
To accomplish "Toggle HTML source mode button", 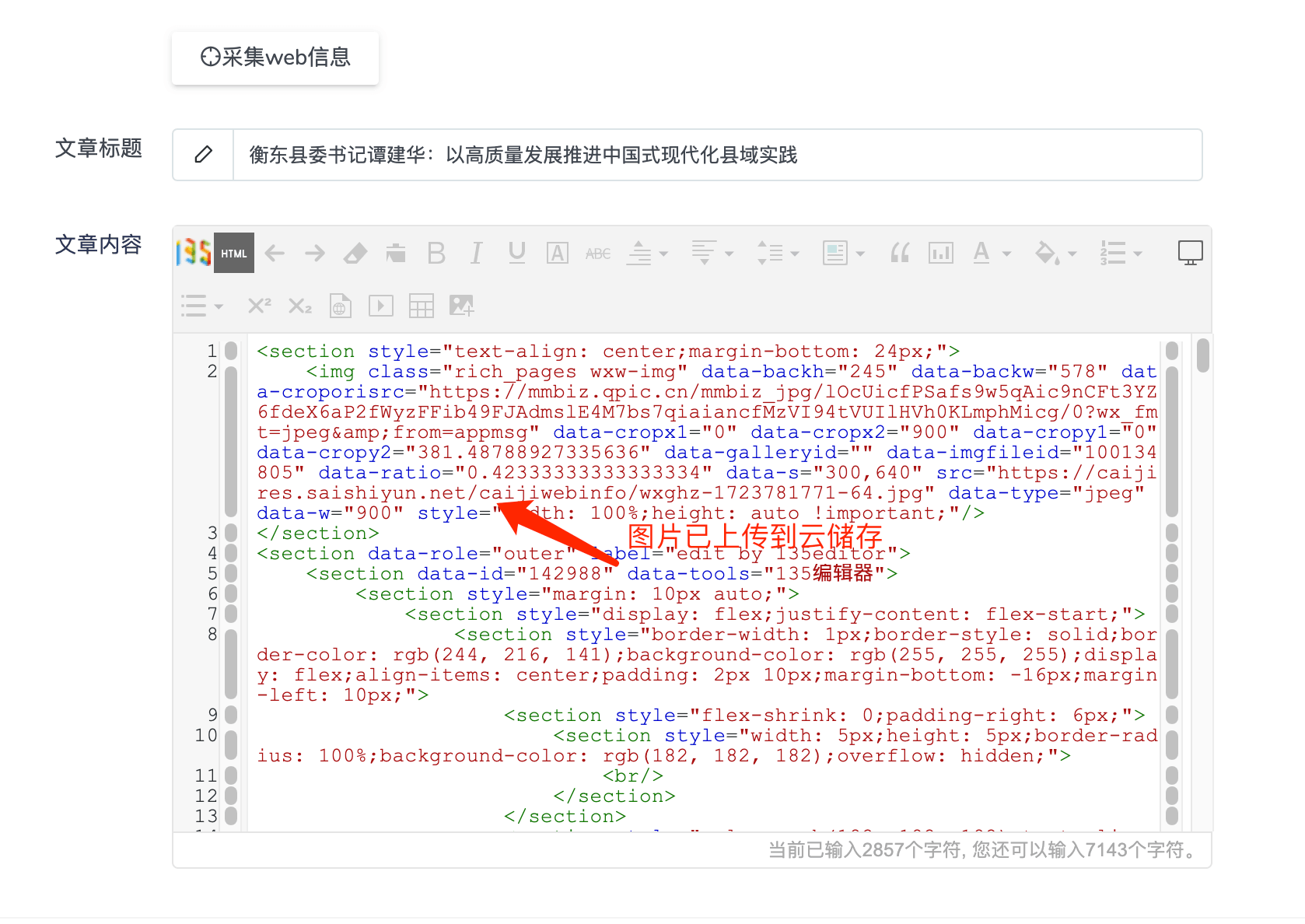I will tap(234, 253).
